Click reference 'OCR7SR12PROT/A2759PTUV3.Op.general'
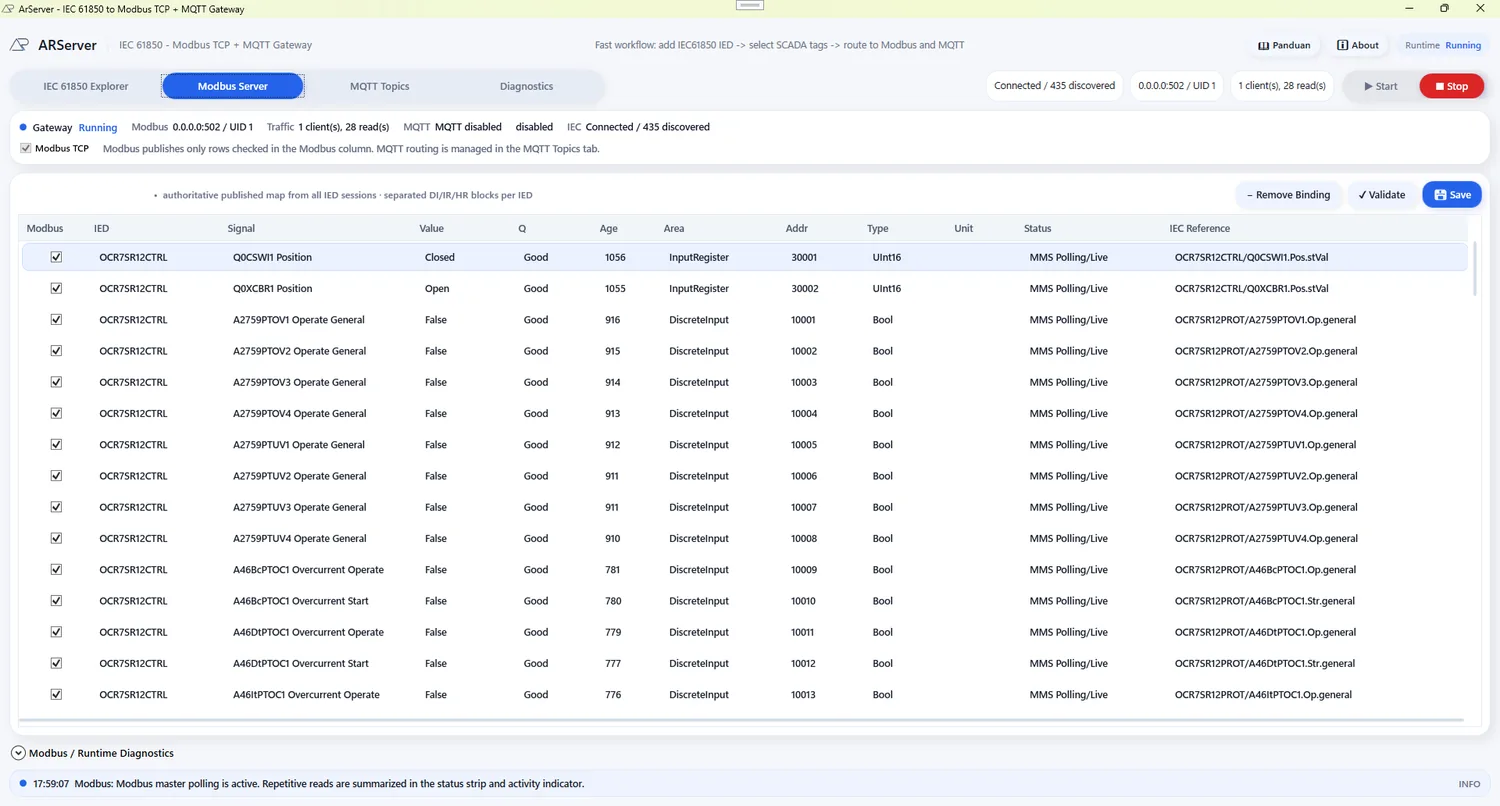 tap(1266, 507)
